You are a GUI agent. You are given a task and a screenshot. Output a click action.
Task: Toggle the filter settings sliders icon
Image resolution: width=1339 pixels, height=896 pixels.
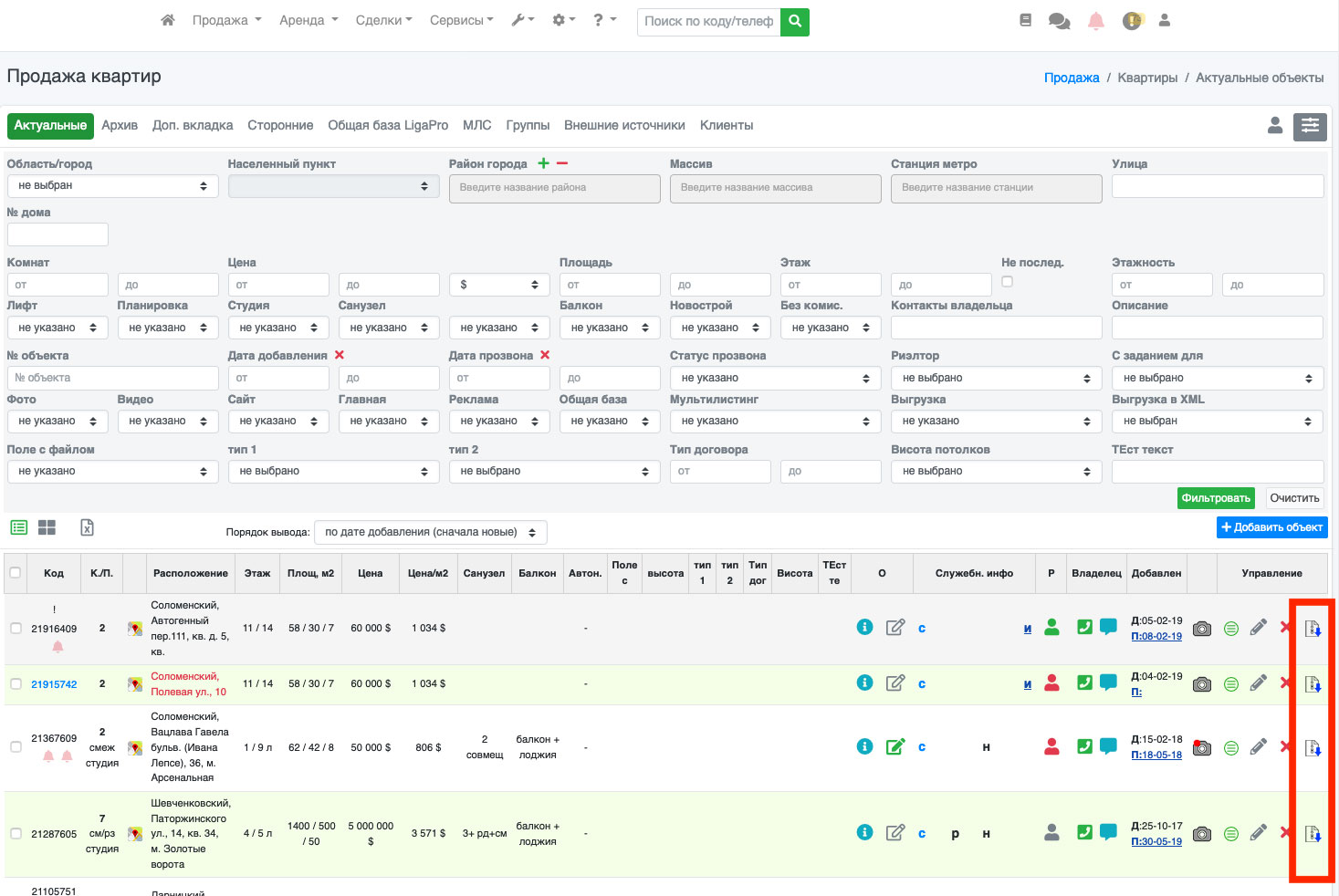click(x=1310, y=126)
